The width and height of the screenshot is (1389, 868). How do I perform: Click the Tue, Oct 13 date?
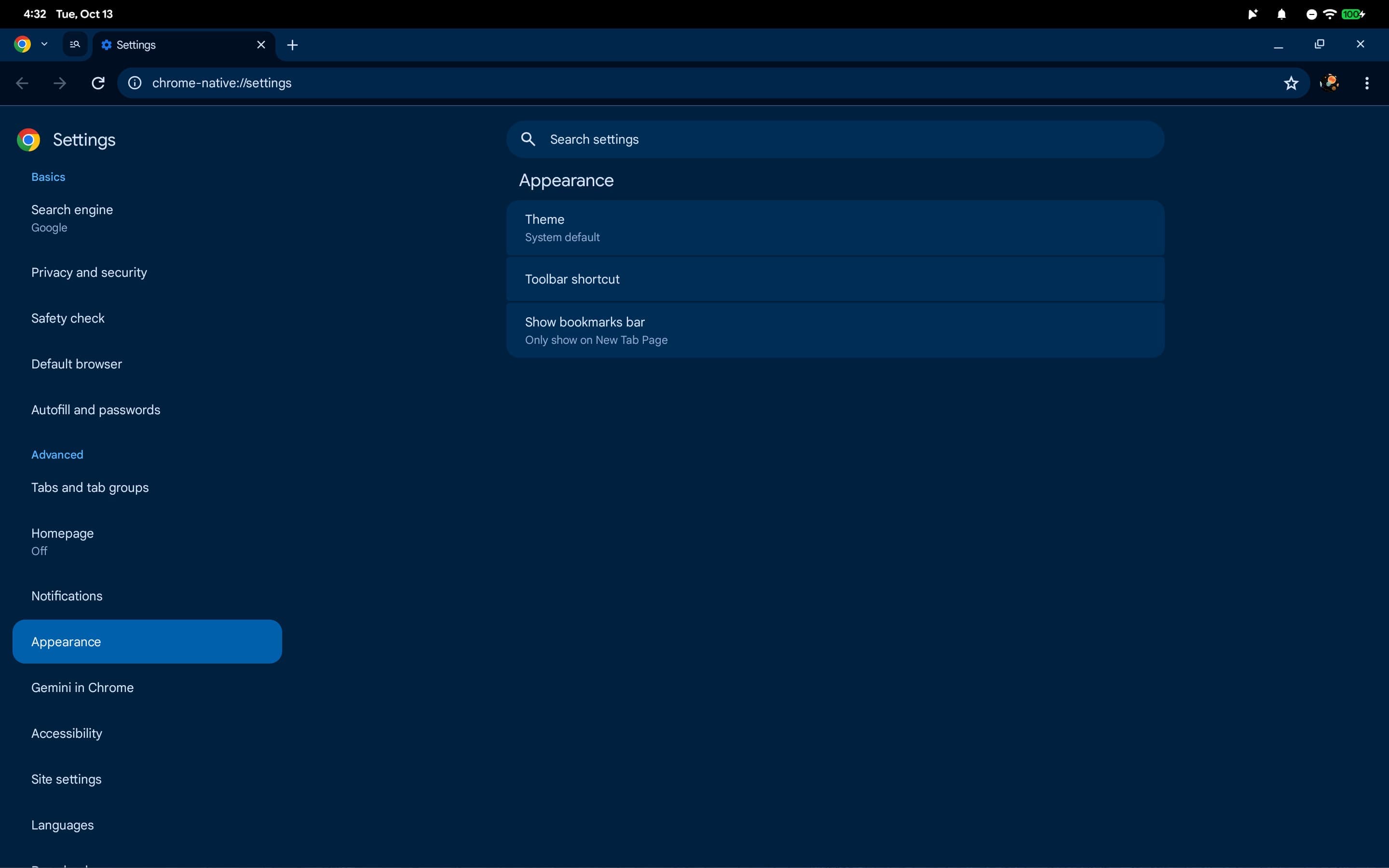84,14
